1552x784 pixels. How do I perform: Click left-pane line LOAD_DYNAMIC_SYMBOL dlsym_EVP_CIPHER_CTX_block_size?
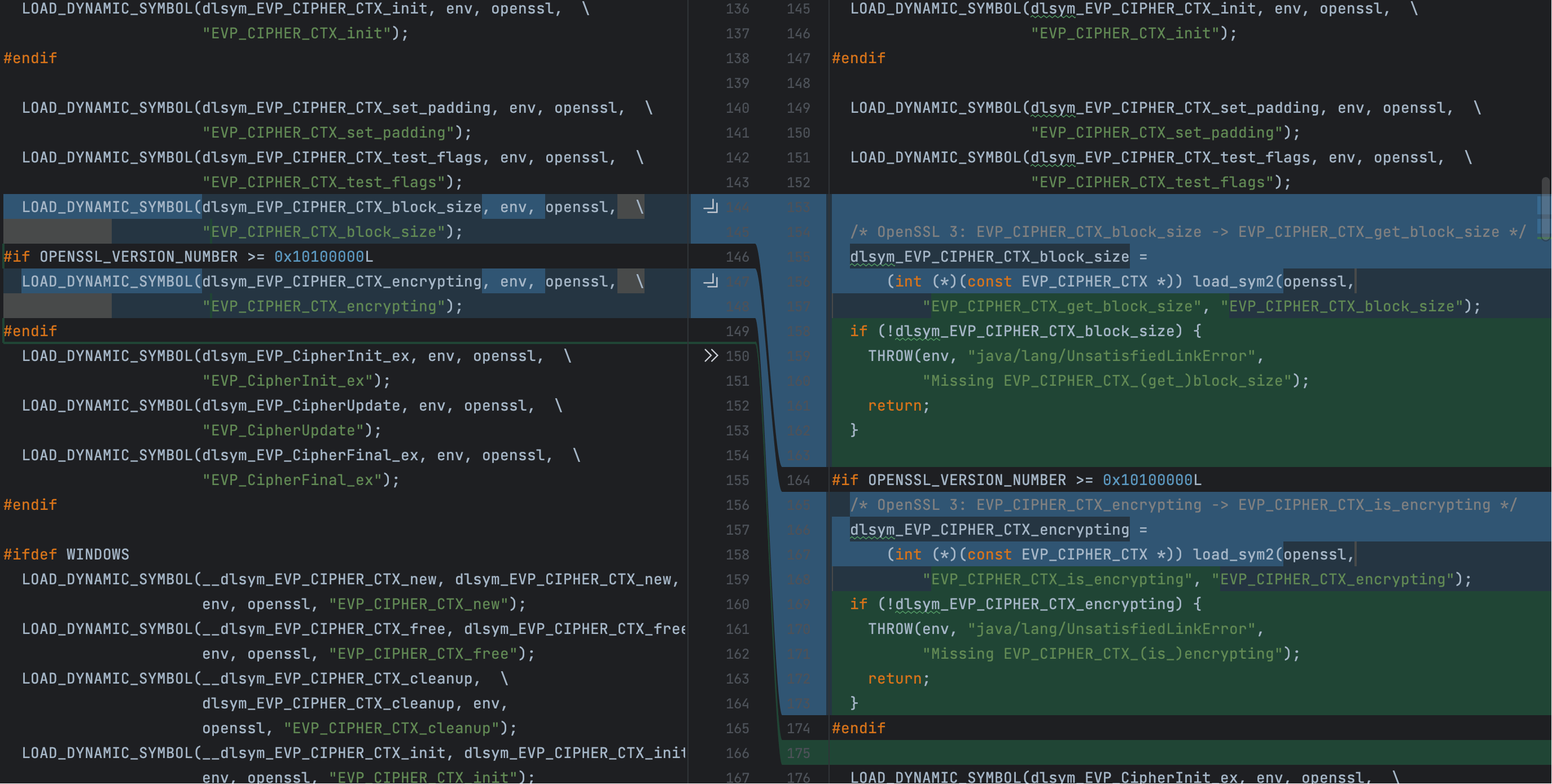(x=332, y=207)
